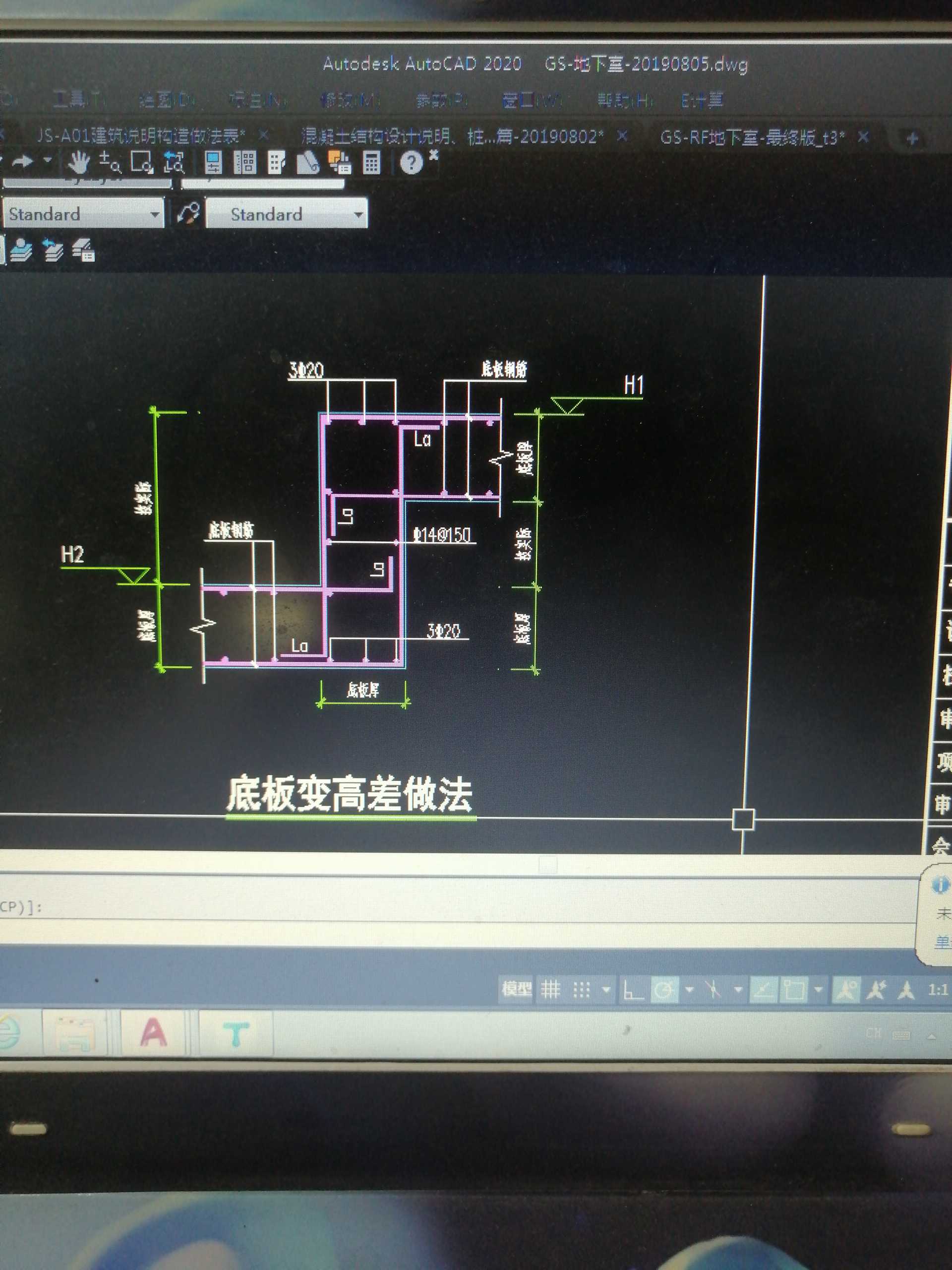
Task: Show hidden system tray icons arrow
Action: 932,1036
